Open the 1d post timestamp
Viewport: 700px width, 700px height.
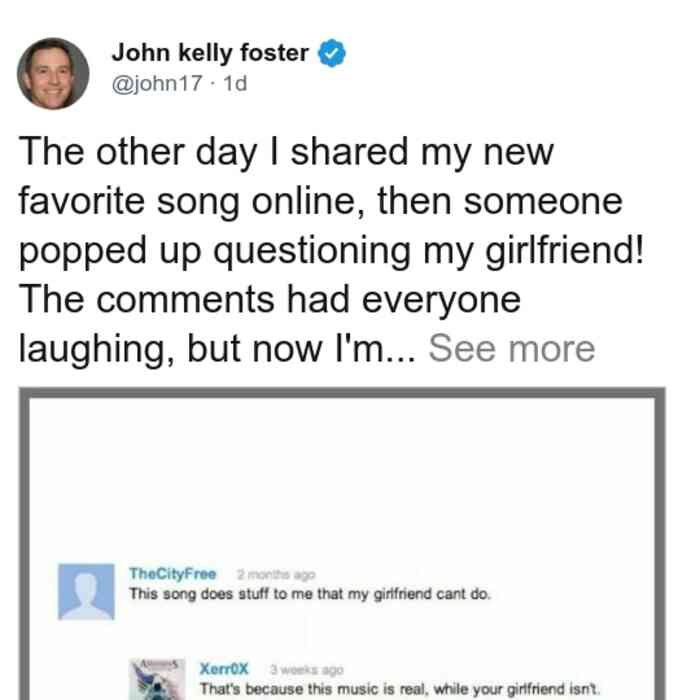click(235, 83)
